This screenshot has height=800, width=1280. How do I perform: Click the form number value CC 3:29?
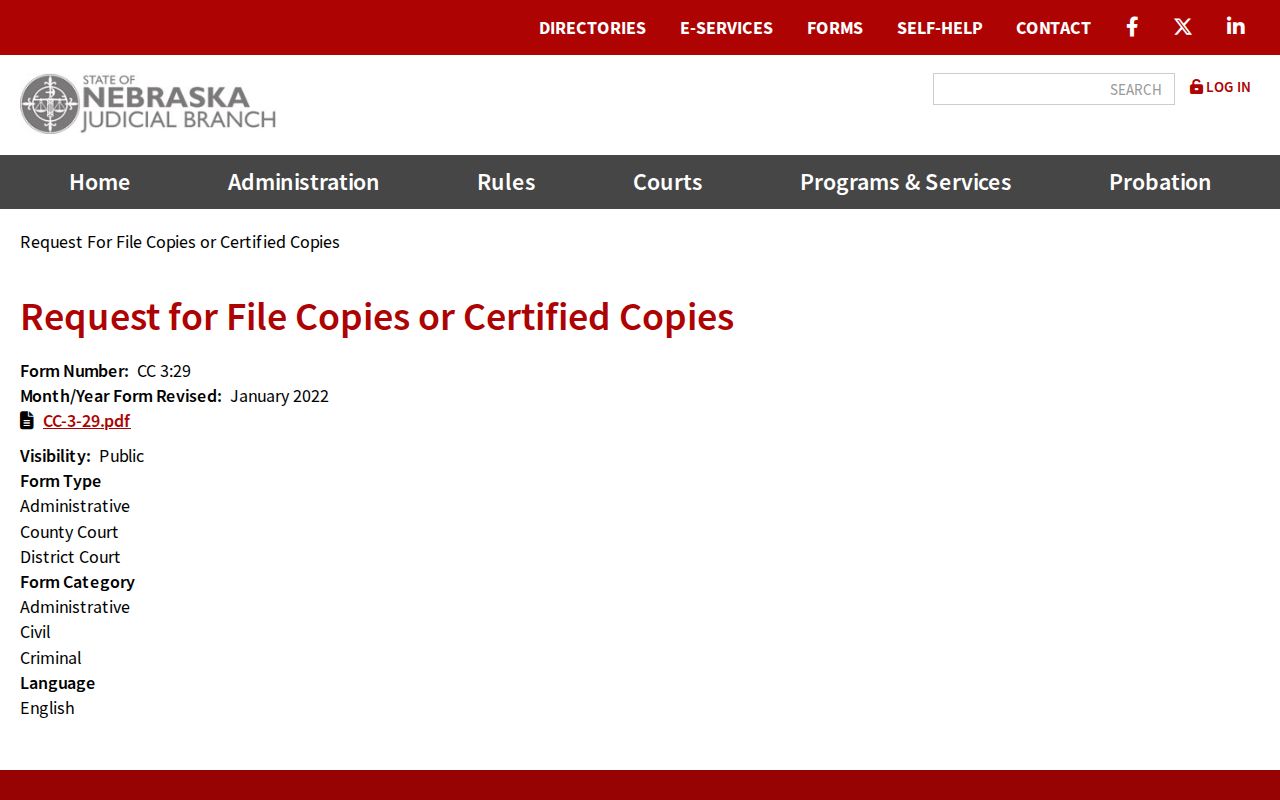tap(164, 371)
